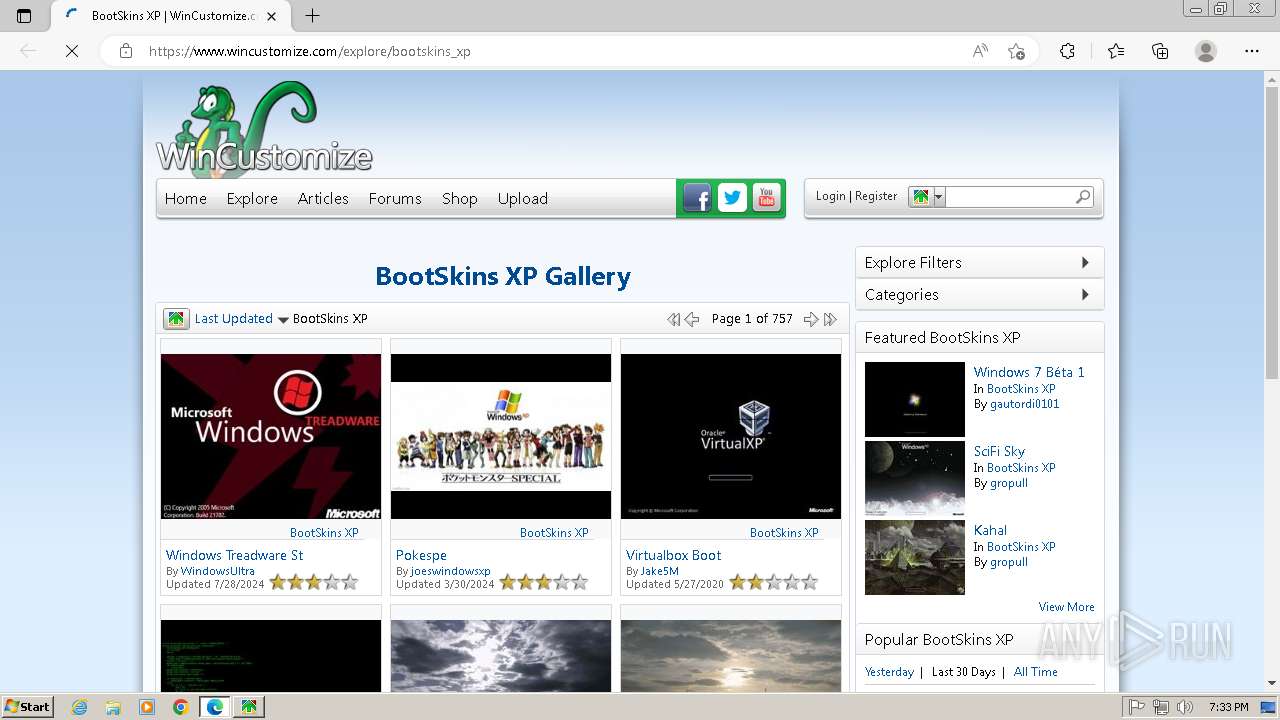
Task: Open Virtualbox Boot skin link
Action: coord(673,555)
